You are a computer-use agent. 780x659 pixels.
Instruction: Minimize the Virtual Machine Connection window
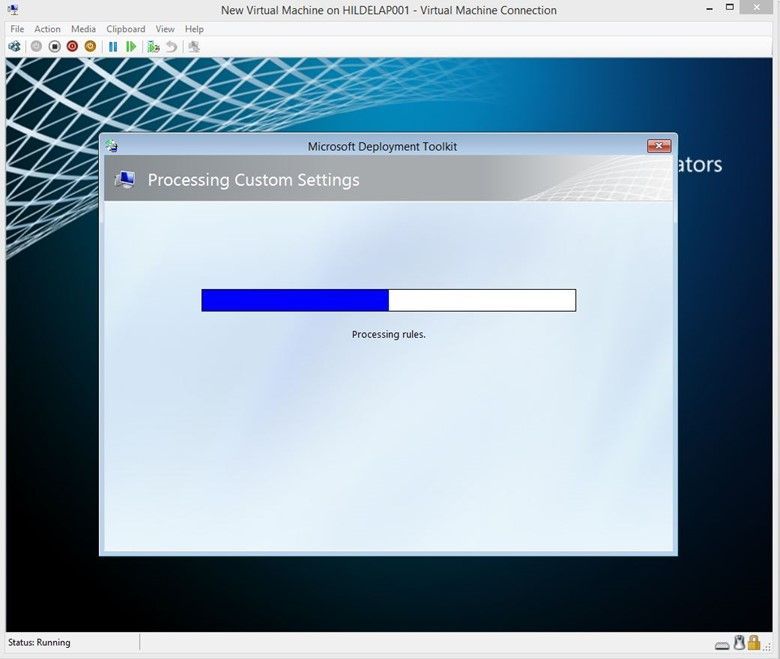(x=710, y=9)
